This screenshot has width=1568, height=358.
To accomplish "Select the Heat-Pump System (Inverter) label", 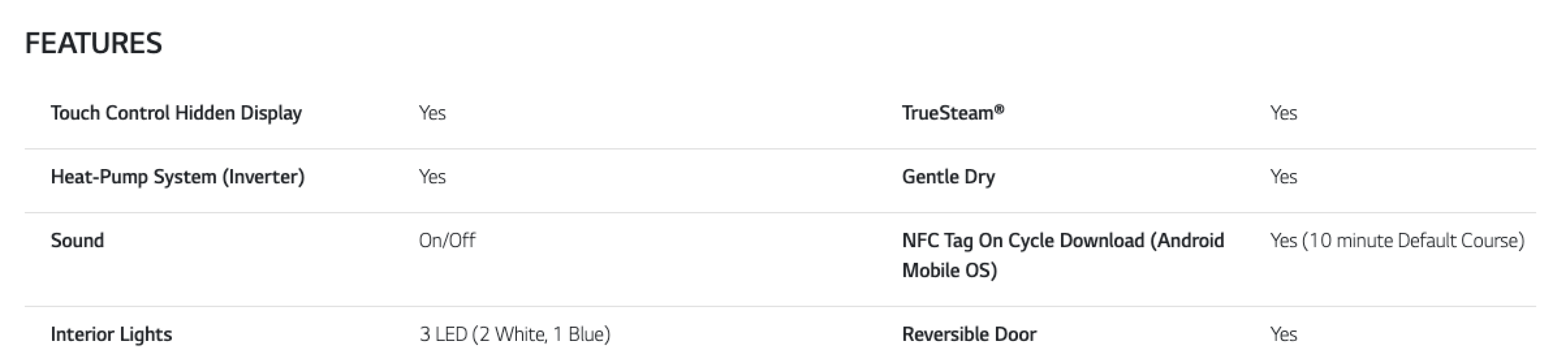I will (x=177, y=177).
